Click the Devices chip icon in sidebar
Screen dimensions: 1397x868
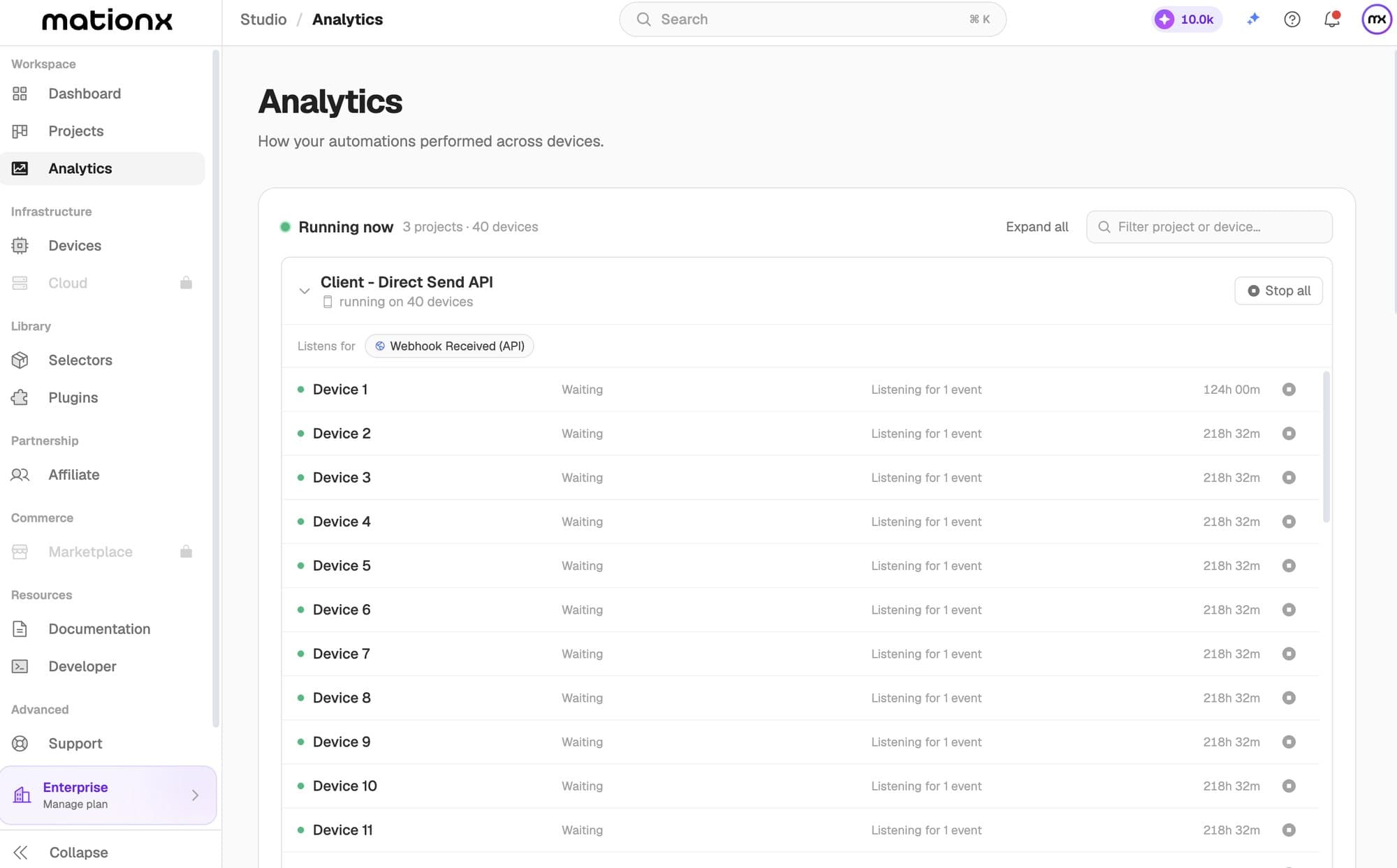[x=20, y=246]
